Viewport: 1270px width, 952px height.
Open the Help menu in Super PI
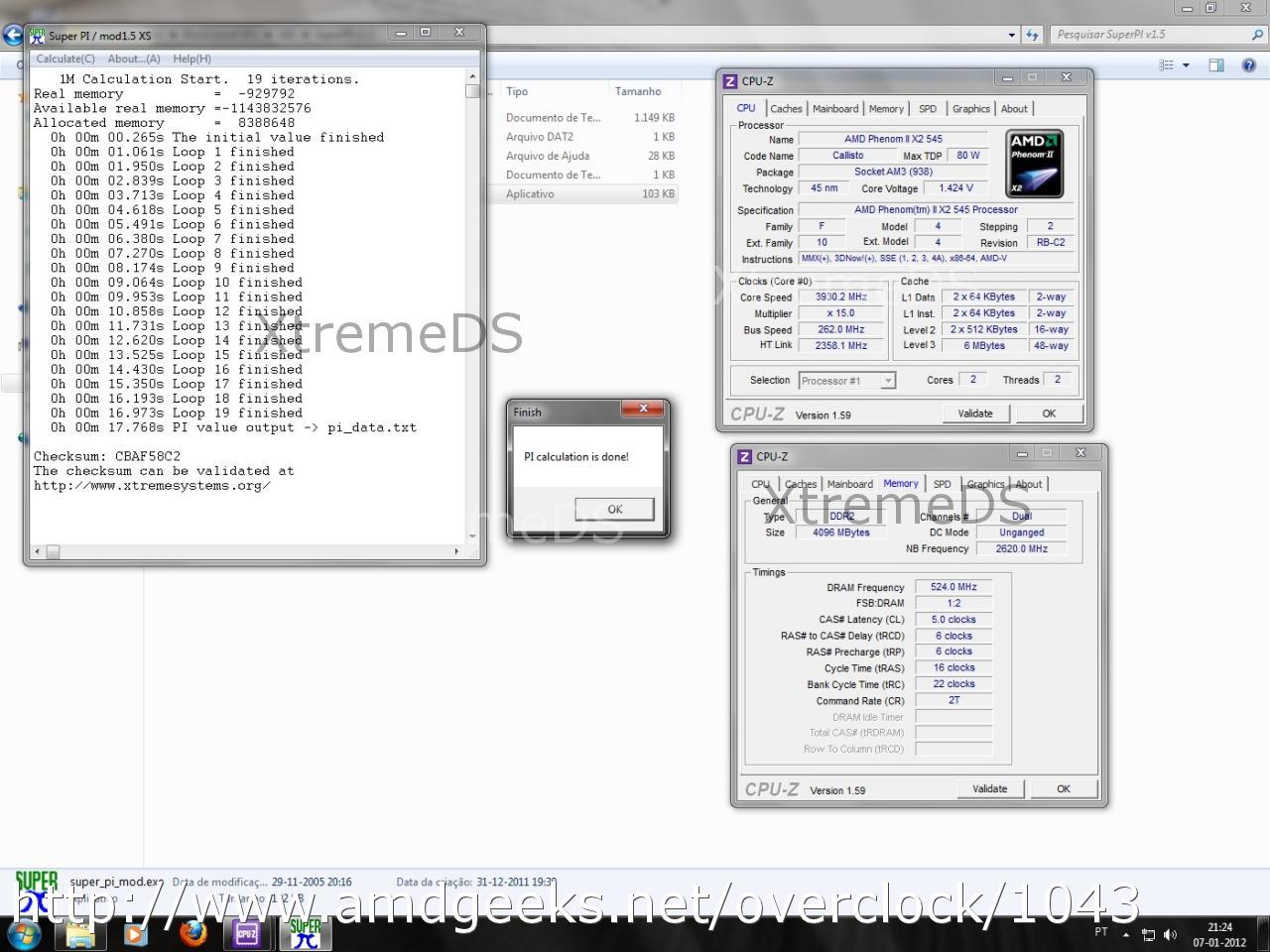191,59
